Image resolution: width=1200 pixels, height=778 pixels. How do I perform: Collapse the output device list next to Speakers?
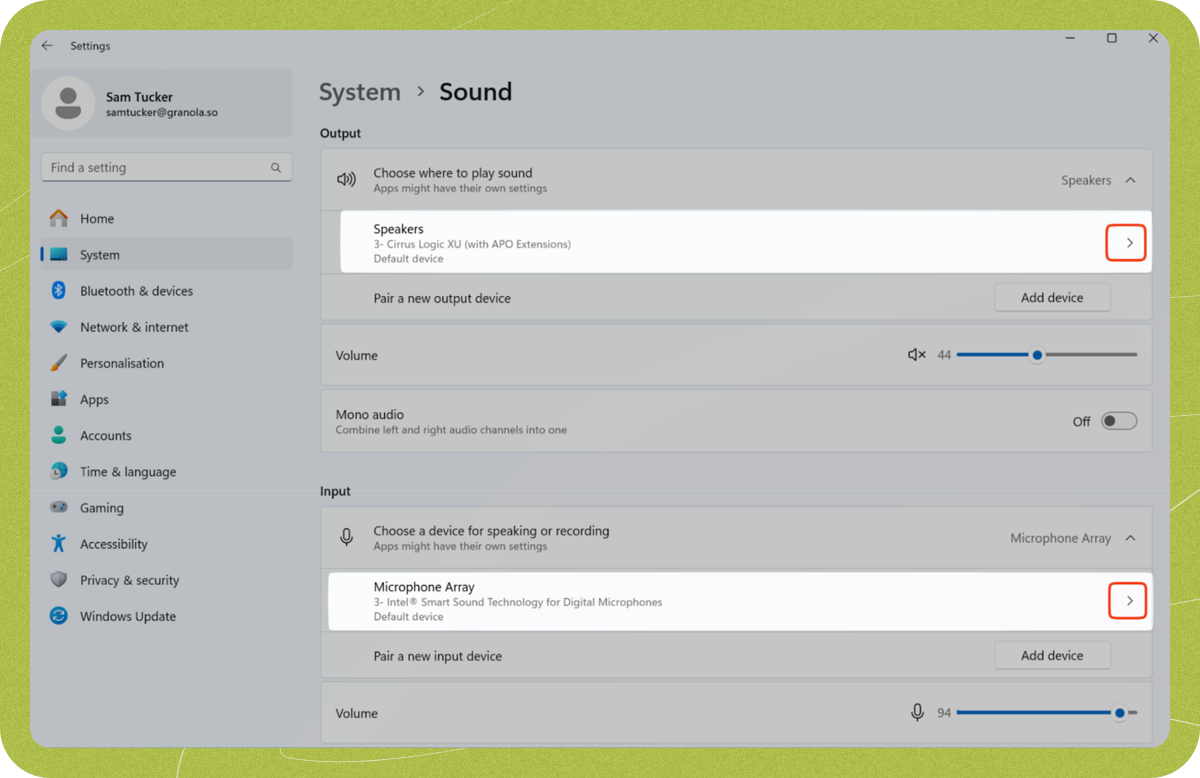coord(1130,180)
